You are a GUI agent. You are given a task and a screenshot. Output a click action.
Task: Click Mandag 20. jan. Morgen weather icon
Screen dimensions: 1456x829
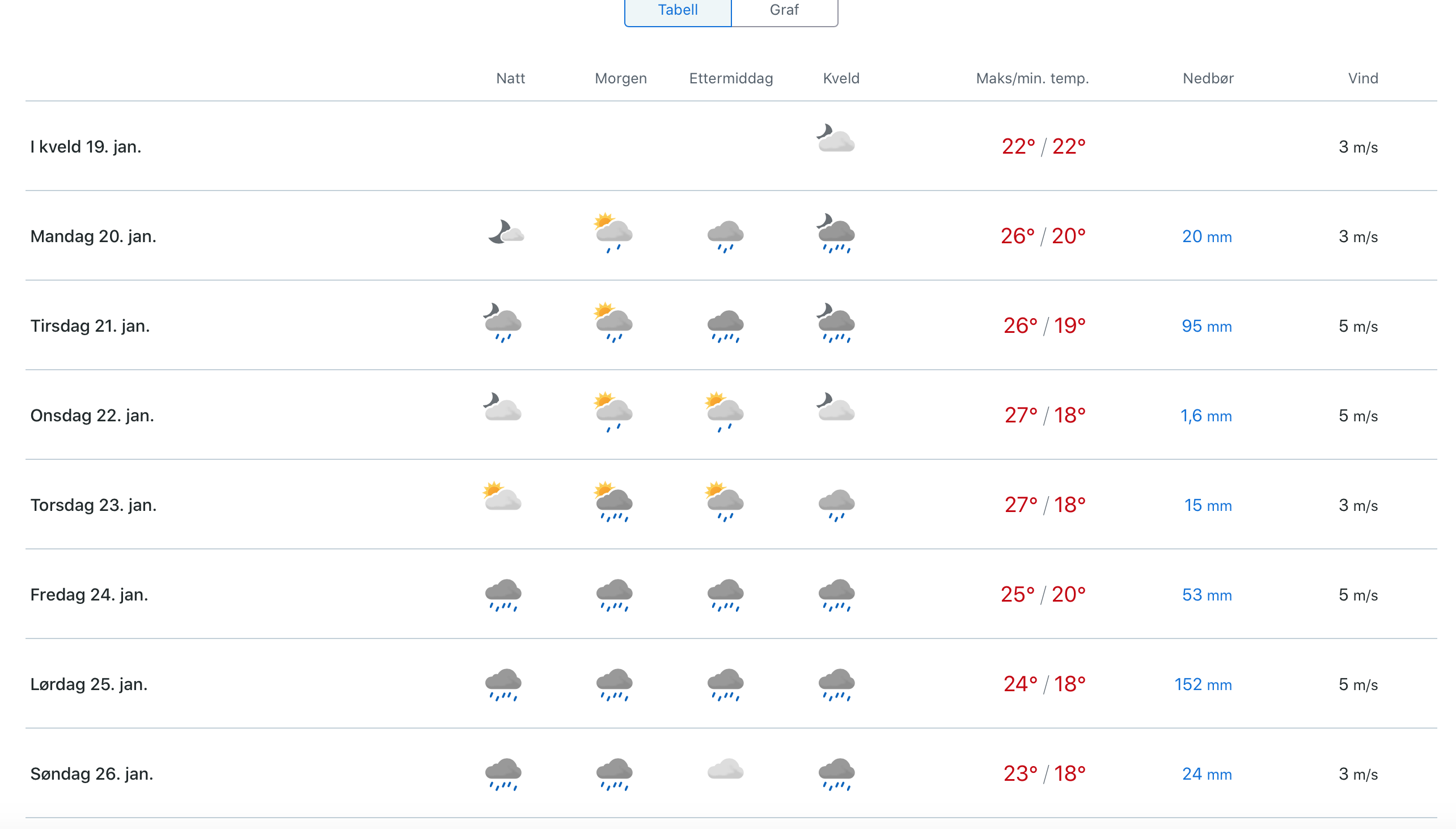pyautogui.click(x=612, y=232)
